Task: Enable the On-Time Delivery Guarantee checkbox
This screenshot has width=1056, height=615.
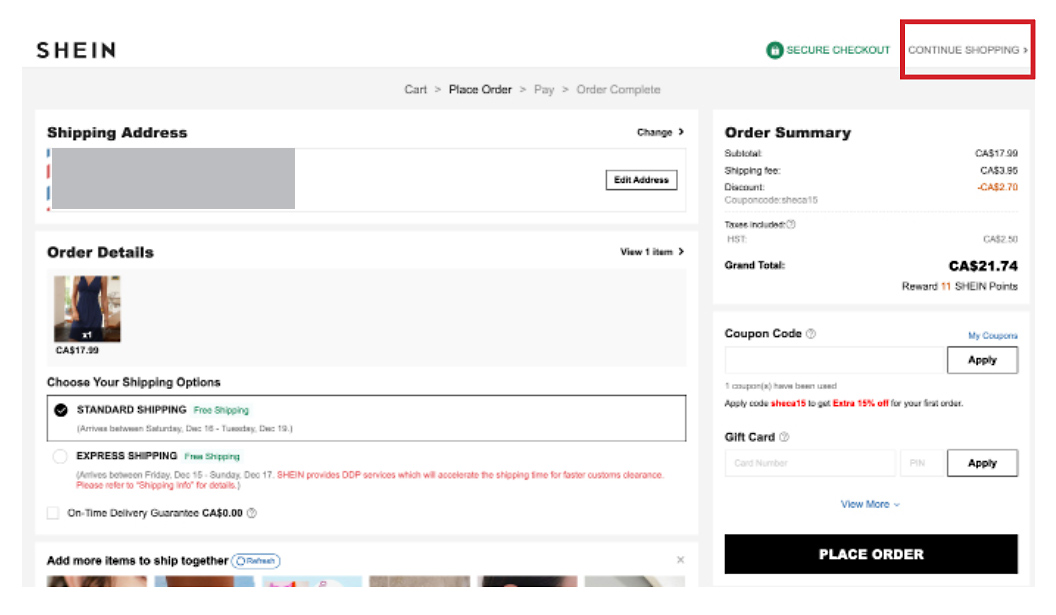Action: [x=53, y=513]
